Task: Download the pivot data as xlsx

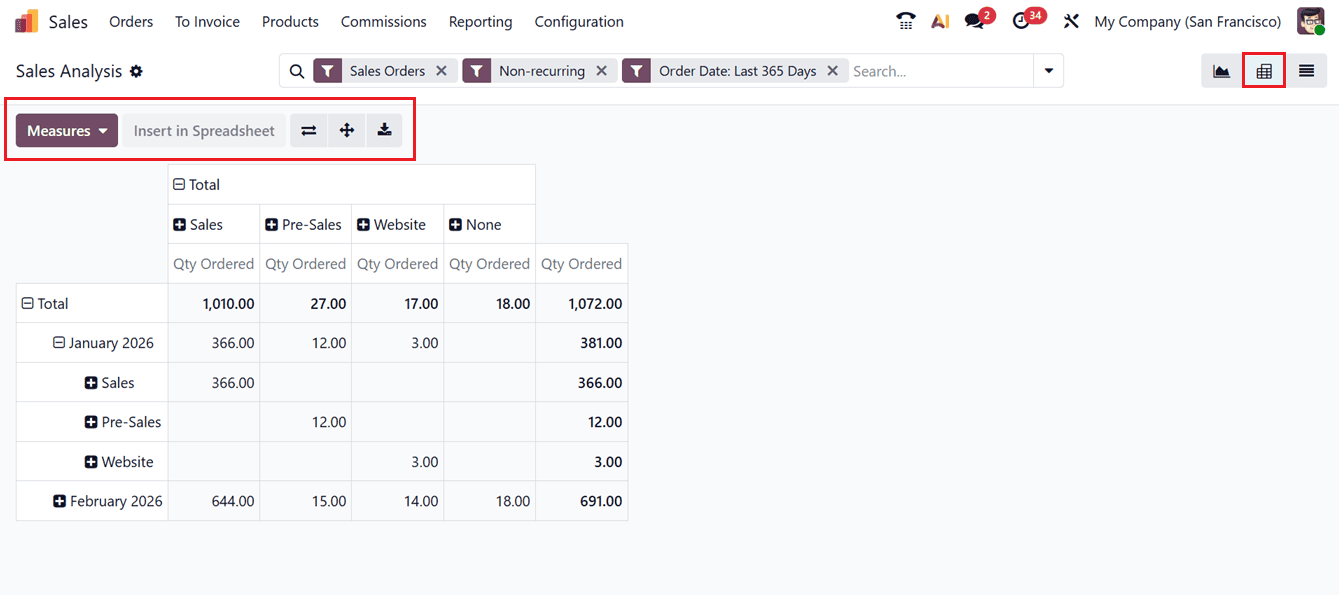Action: pyautogui.click(x=384, y=130)
